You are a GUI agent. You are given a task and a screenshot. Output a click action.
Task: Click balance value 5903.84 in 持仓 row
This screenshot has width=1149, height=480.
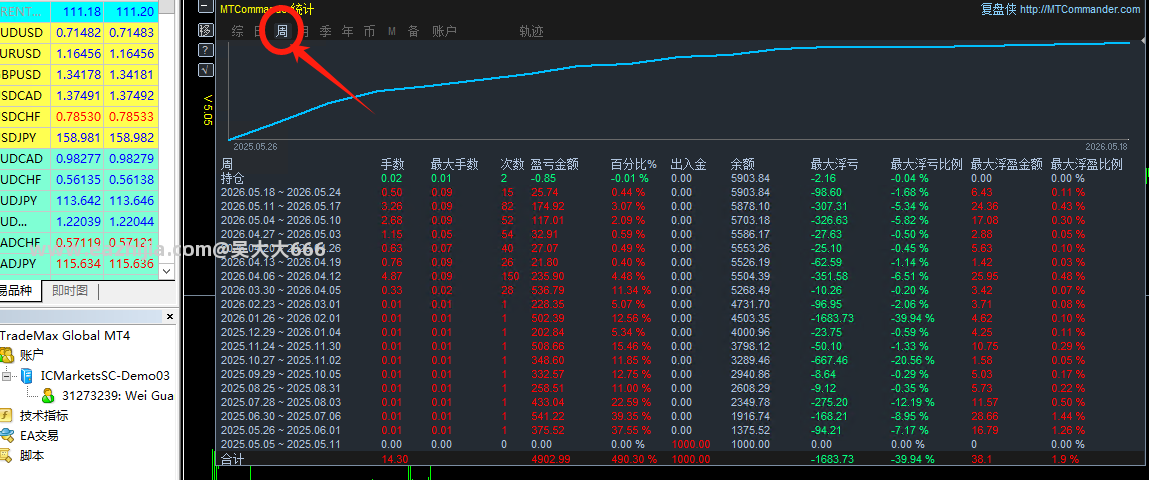(x=750, y=178)
